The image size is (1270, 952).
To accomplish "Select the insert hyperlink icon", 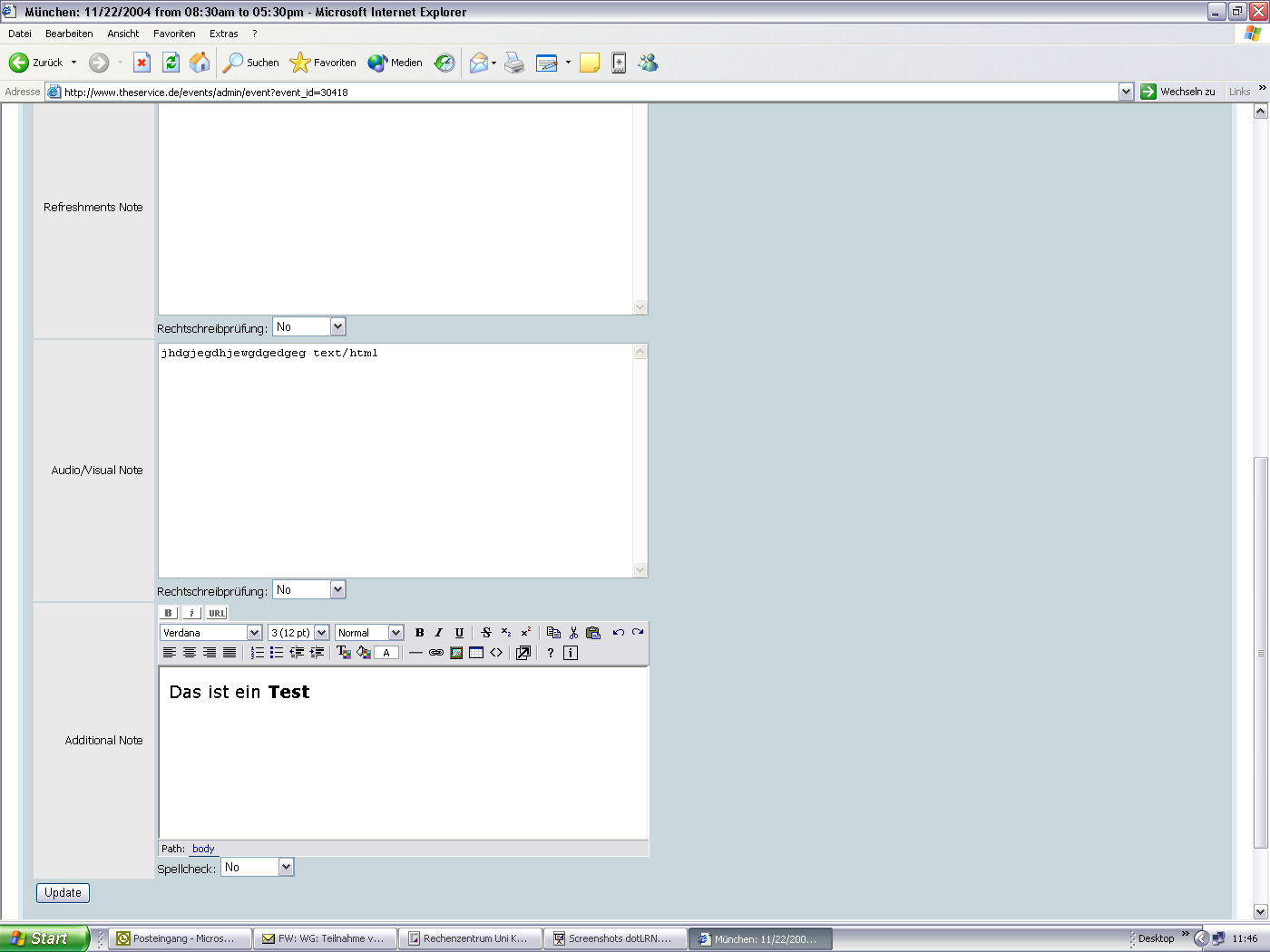I will click(435, 652).
